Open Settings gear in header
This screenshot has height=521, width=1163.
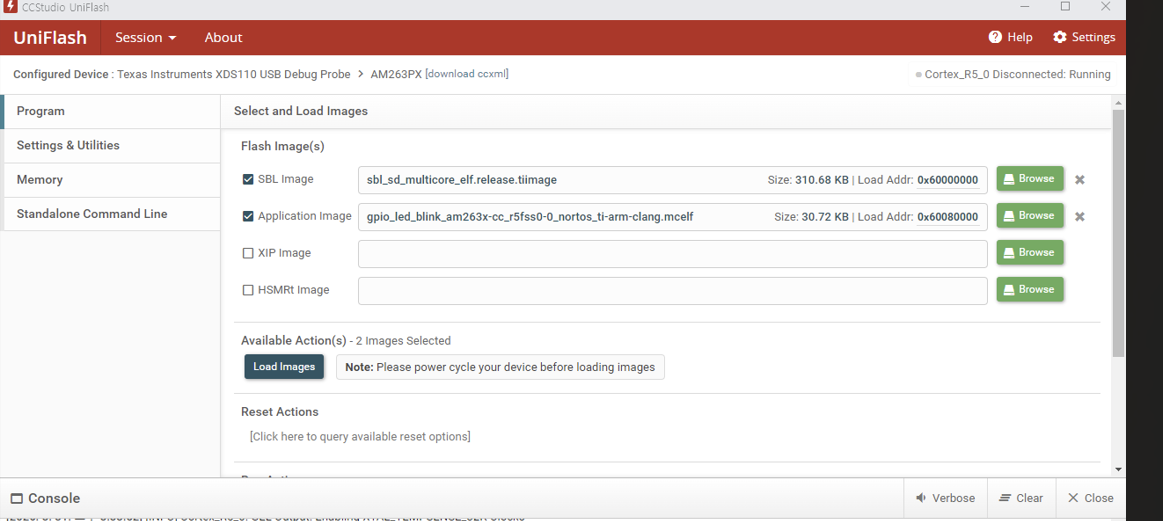tap(1084, 37)
